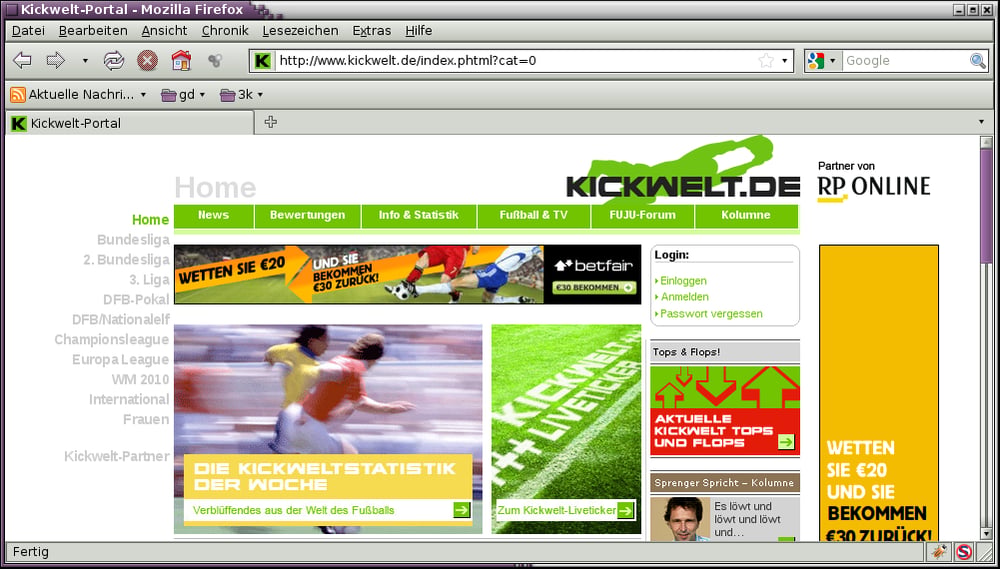The image size is (1000, 569).
Task: Open the Bearbeiten menu
Action: pos(93,31)
